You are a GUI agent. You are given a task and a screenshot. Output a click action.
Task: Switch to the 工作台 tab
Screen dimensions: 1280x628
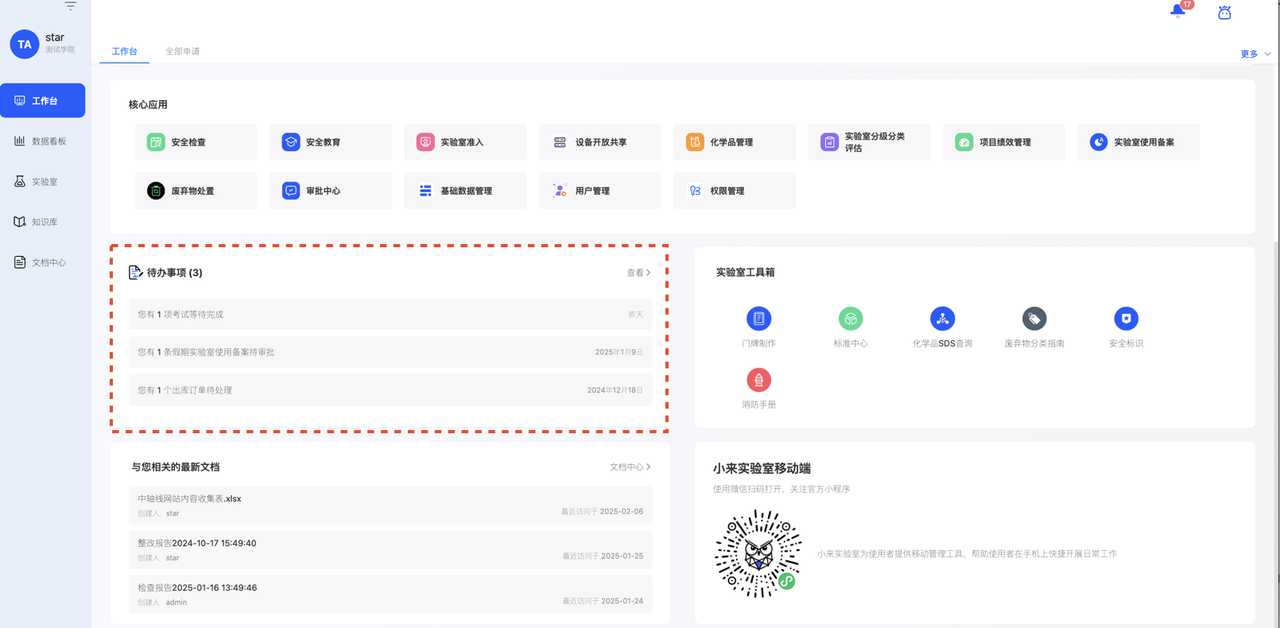coord(124,51)
